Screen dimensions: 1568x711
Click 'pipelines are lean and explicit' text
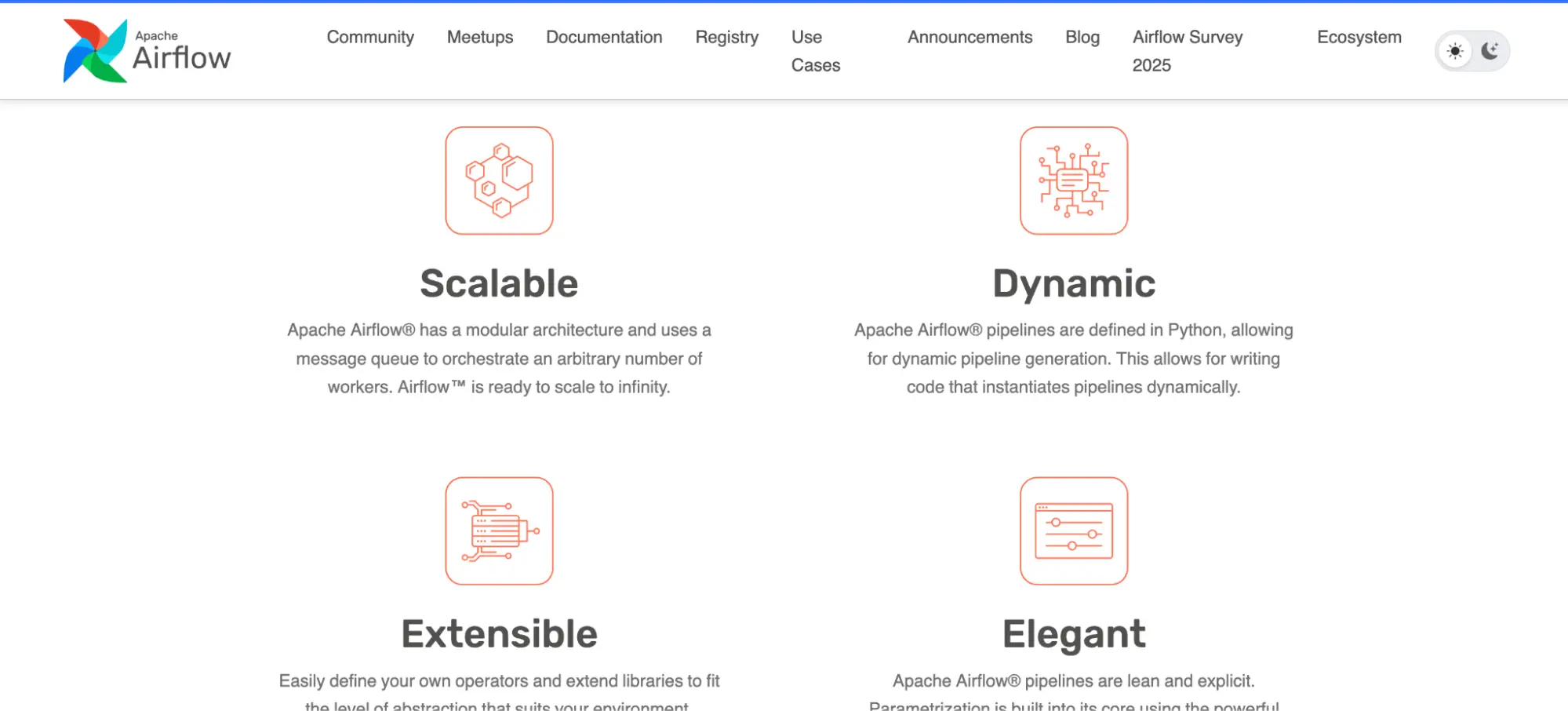1140,680
